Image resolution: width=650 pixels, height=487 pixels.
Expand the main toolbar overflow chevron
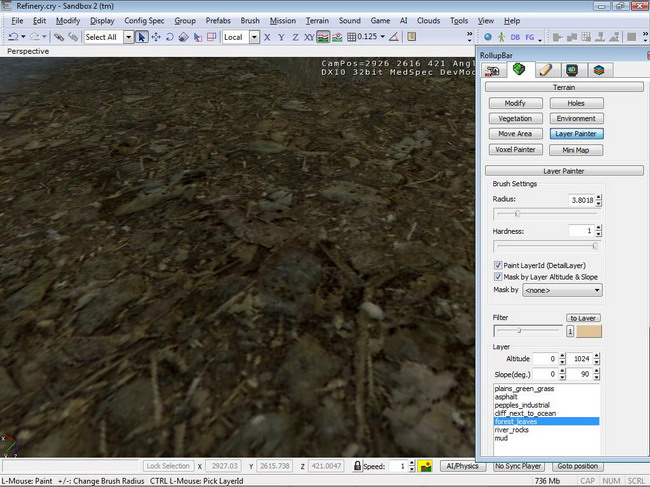pos(469,36)
